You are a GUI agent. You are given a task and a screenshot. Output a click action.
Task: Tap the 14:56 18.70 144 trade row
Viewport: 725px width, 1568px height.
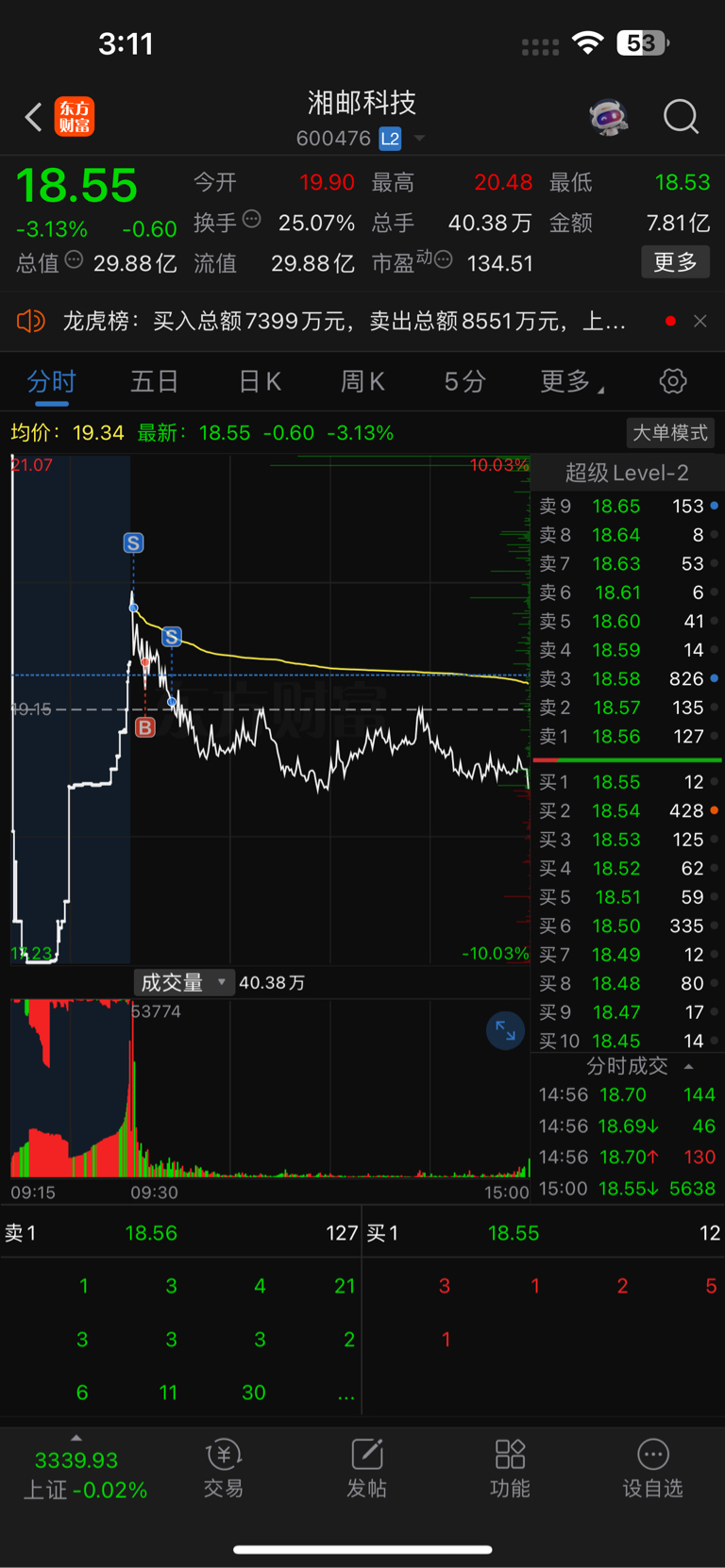[x=628, y=1095]
